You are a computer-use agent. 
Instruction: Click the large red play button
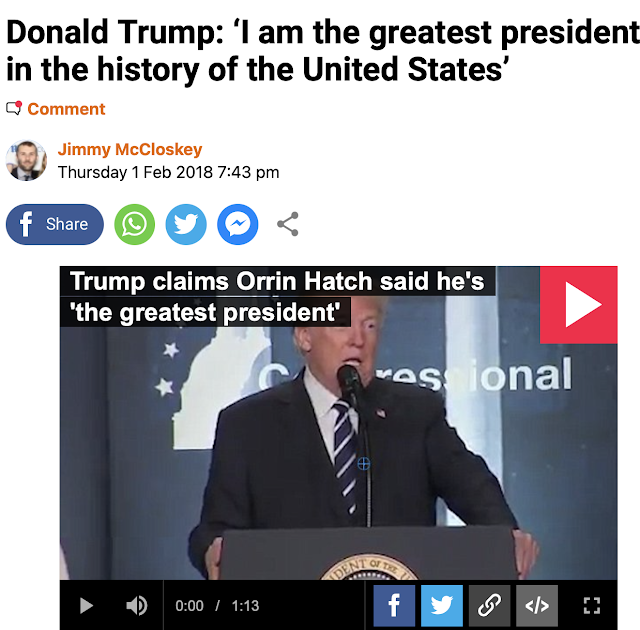tap(579, 305)
